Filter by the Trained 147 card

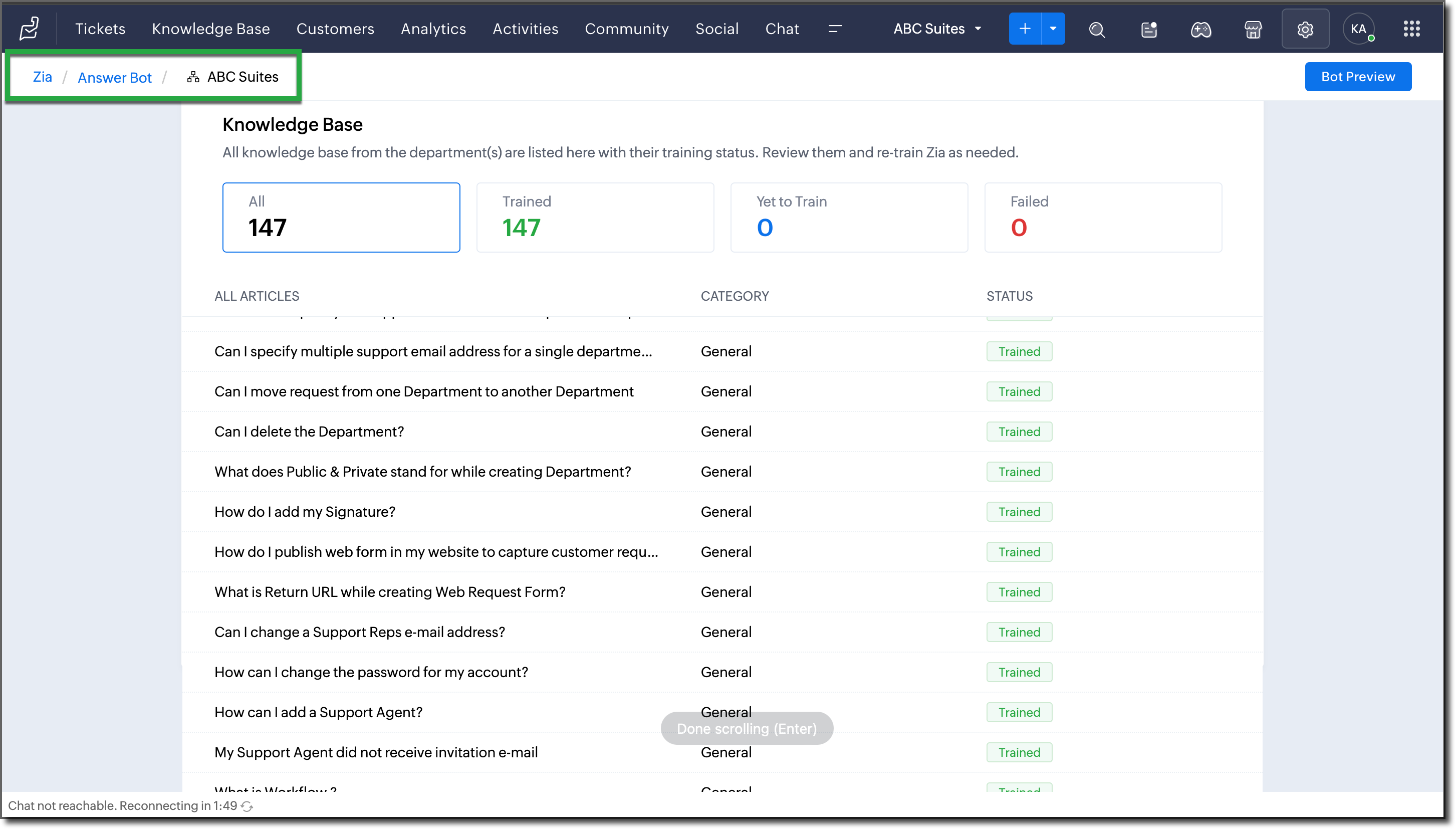(x=595, y=217)
